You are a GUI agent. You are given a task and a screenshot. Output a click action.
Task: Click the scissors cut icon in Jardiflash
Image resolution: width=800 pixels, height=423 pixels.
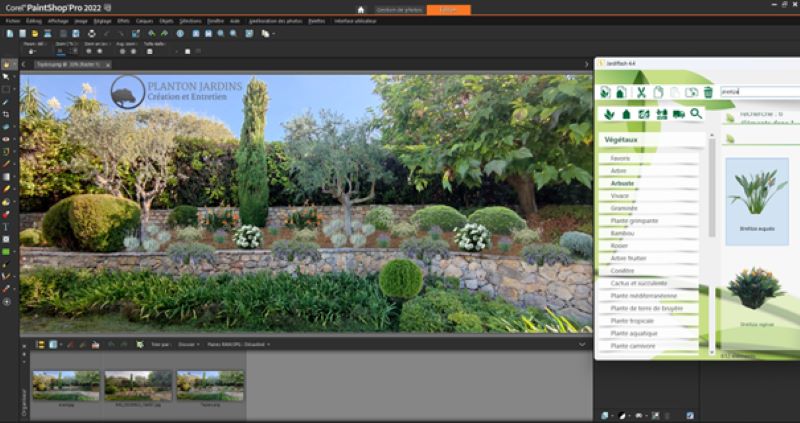pyautogui.click(x=641, y=92)
